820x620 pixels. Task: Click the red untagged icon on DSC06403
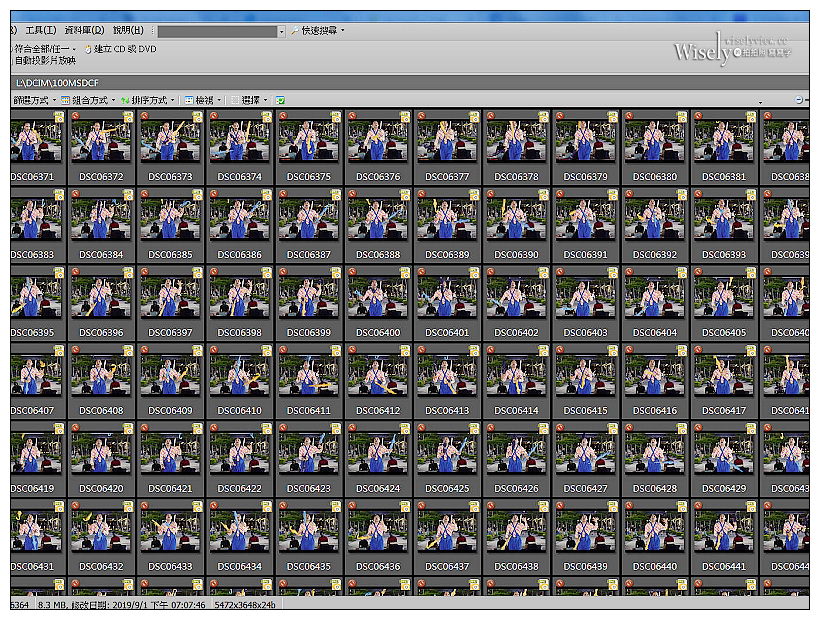point(560,271)
